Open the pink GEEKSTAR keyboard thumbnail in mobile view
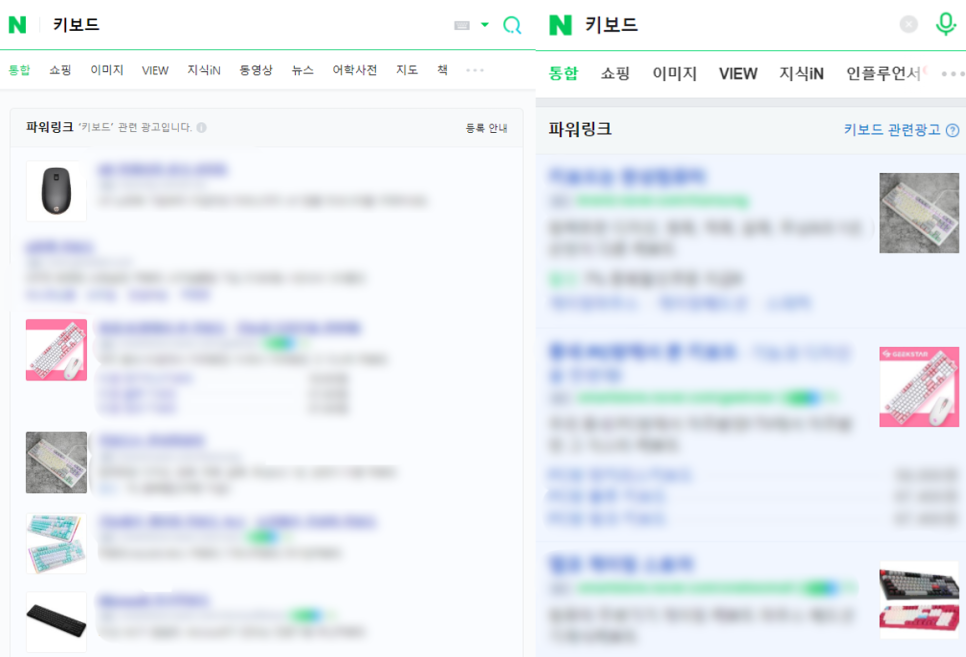966x657 pixels. click(919, 386)
